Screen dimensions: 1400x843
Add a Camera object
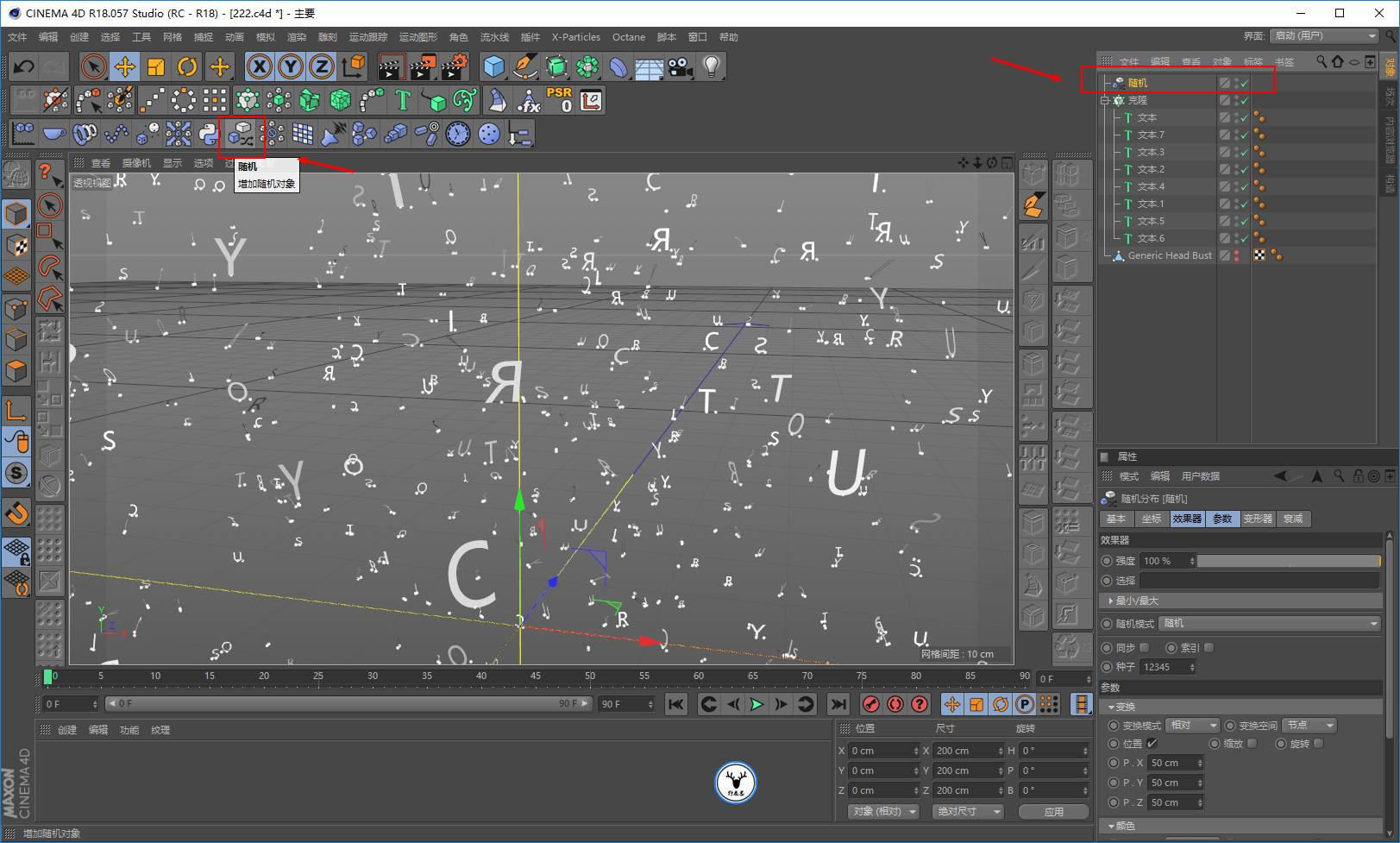(681, 66)
